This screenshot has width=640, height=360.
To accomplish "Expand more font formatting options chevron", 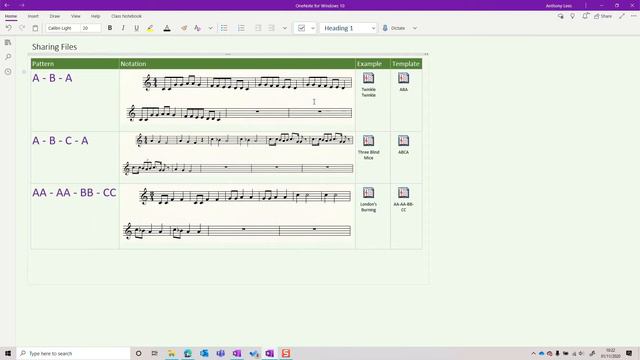I will 211,28.
